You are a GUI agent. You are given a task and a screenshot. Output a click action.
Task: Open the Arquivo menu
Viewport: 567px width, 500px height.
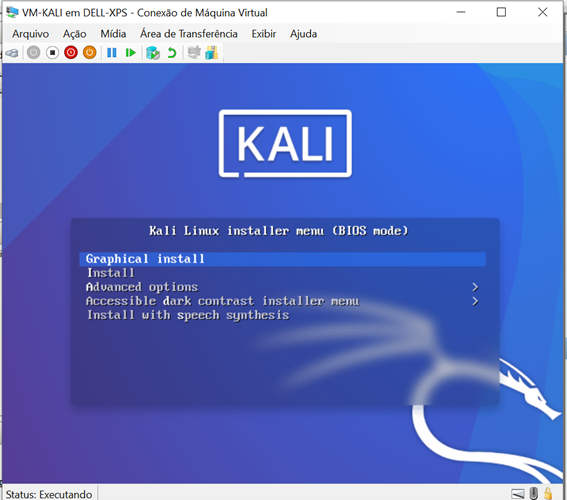[x=31, y=34]
